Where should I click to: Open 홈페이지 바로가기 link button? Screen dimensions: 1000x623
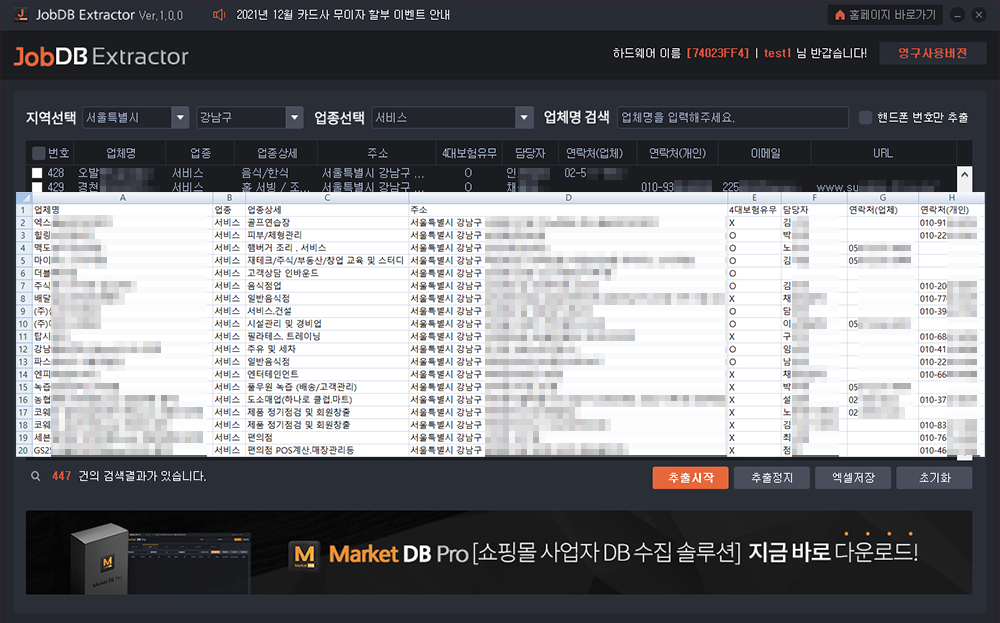(x=886, y=15)
